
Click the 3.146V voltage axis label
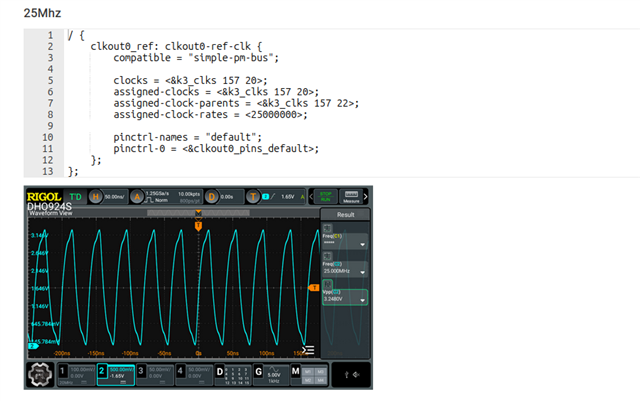coord(40,236)
